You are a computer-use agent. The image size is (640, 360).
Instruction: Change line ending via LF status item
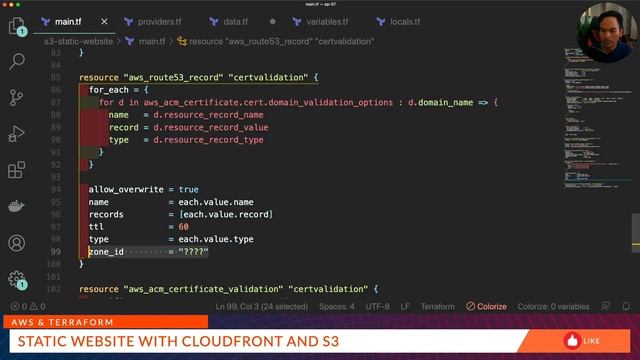pyautogui.click(x=405, y=306)
